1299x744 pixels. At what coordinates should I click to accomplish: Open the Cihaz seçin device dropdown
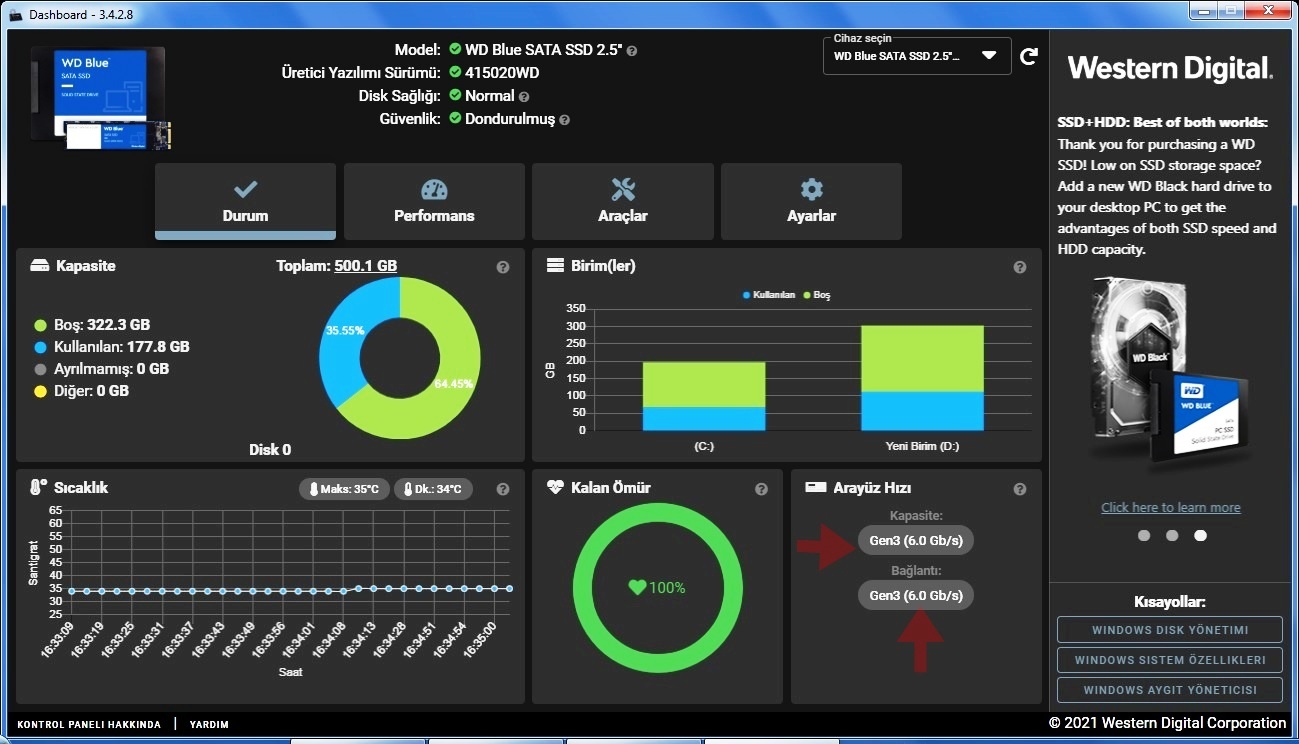918,56
